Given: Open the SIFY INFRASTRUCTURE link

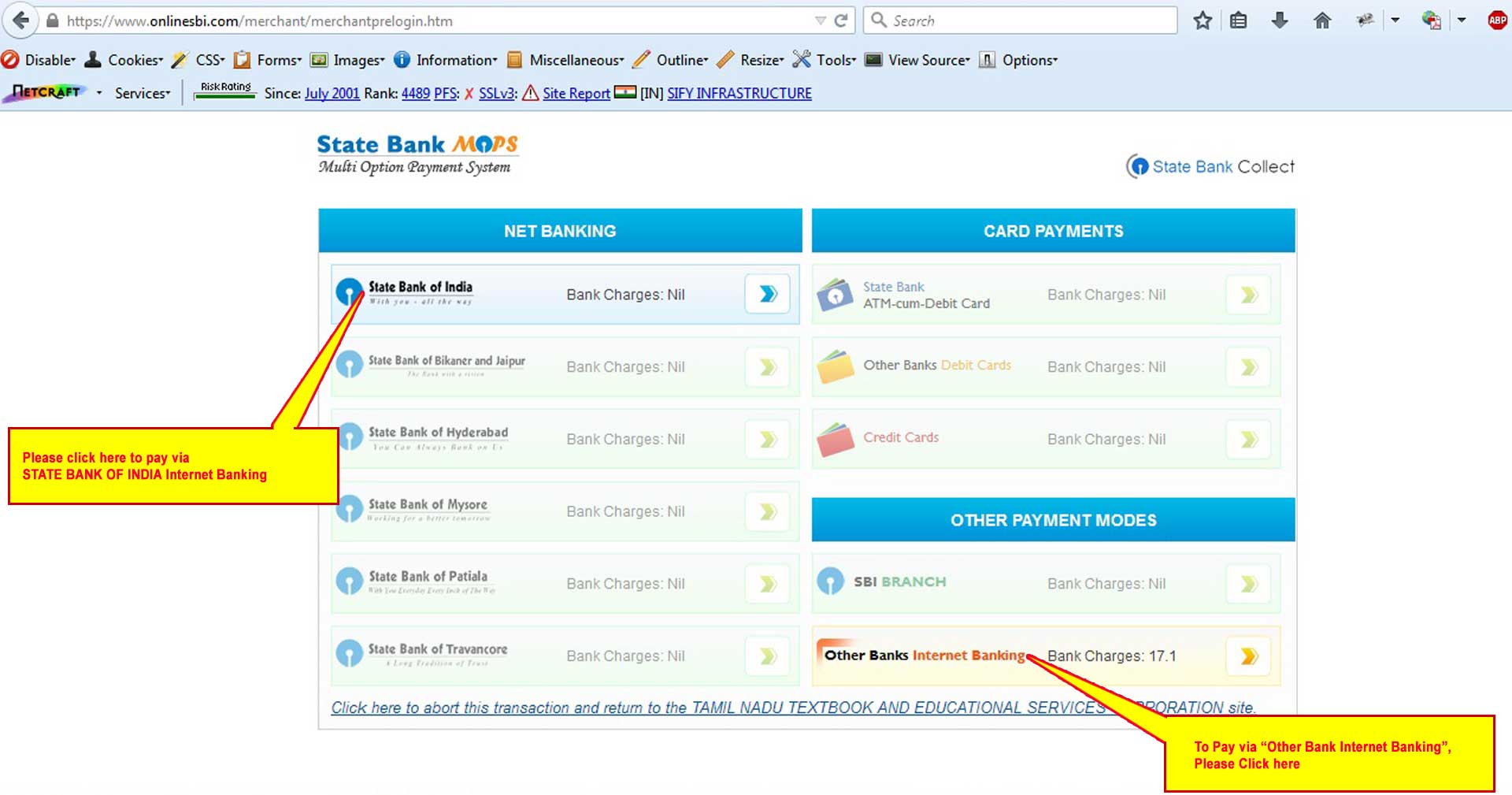Looking at the screenshot, I should tap(739, 93).
